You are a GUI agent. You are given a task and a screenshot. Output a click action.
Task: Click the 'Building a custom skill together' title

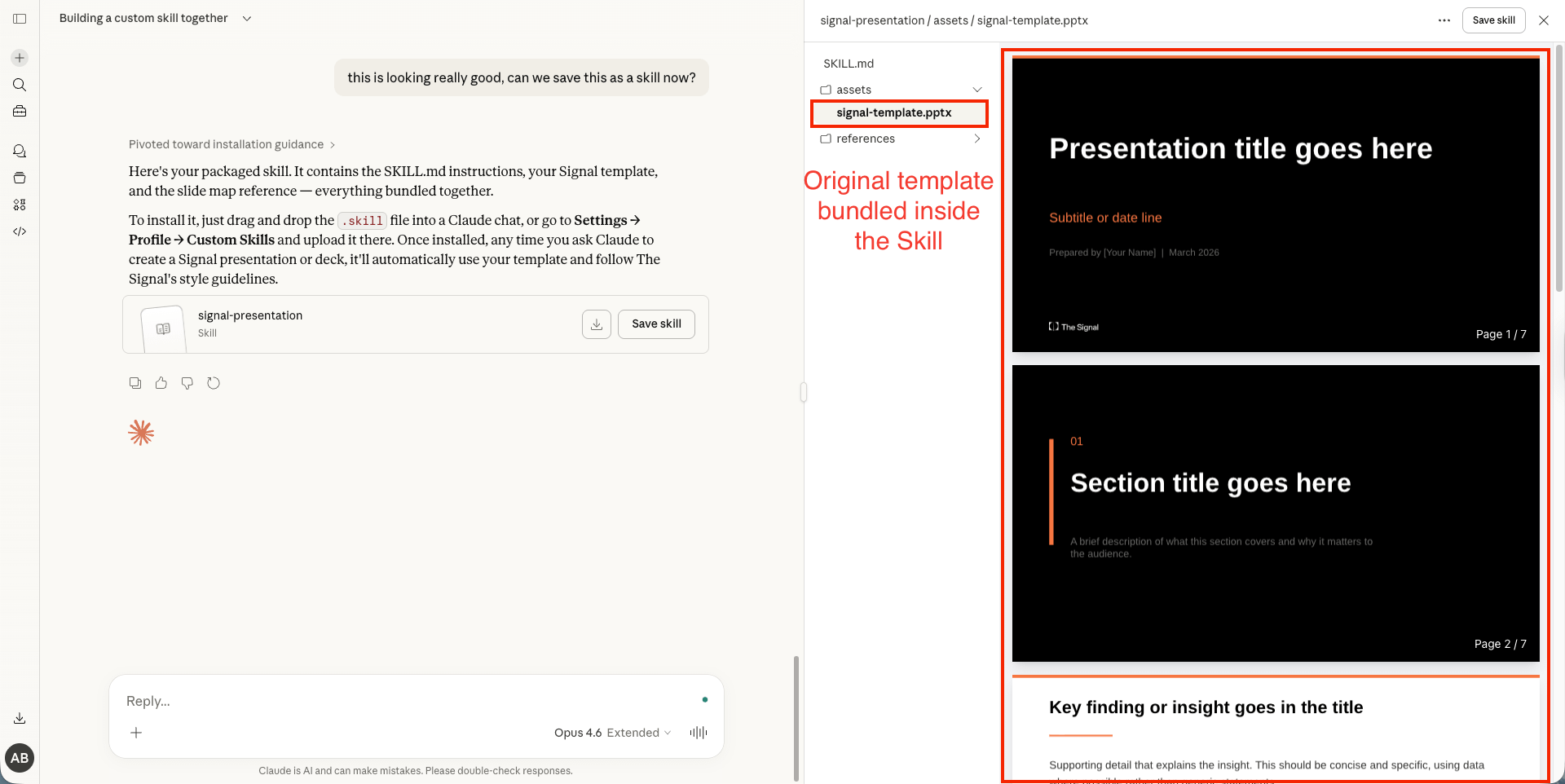[143, 19]
